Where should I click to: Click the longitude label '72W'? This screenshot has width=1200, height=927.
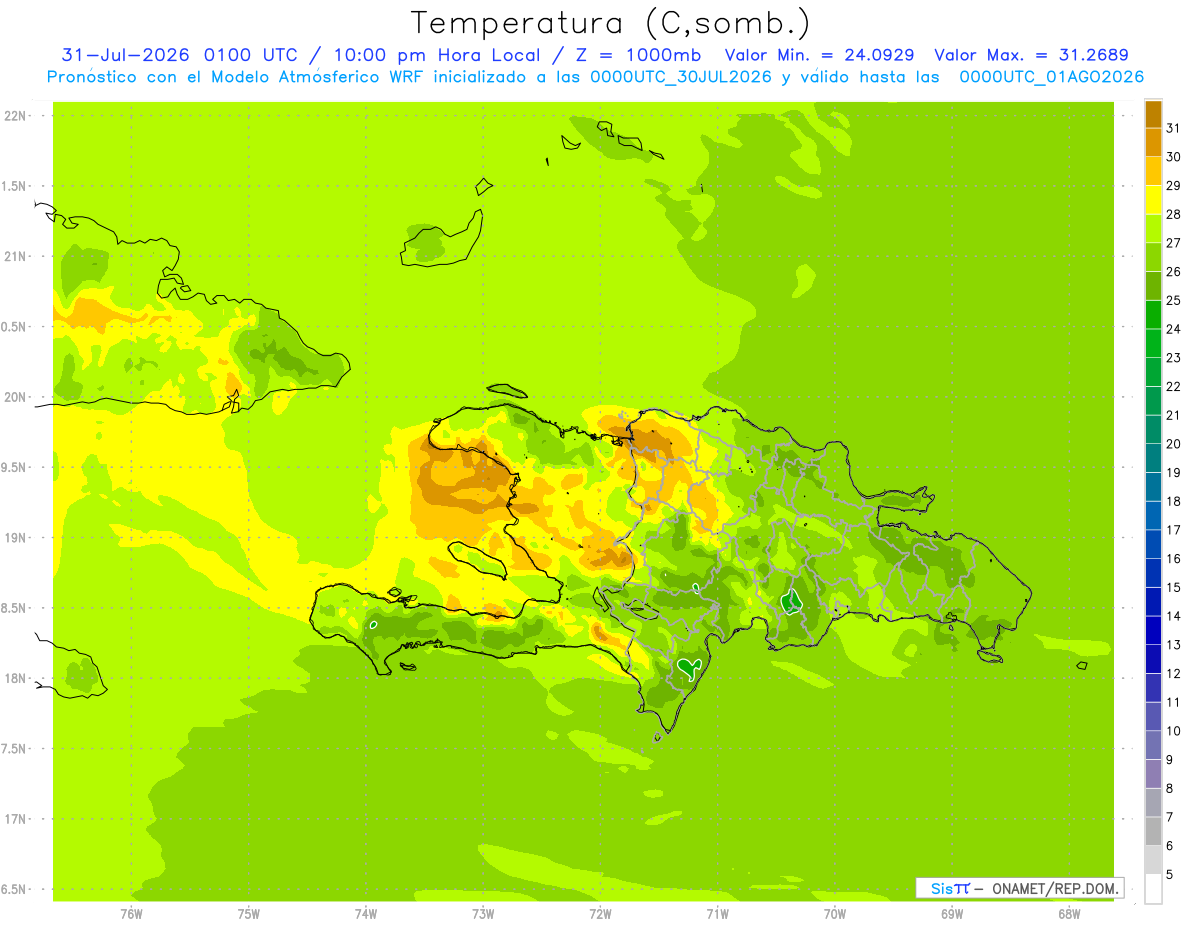point(600,913)
